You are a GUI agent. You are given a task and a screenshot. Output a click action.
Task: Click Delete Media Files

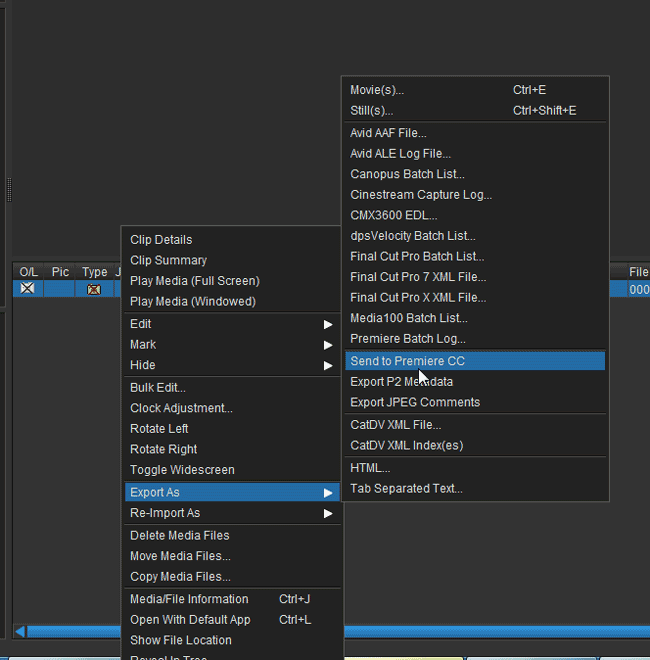pyautogui.click(x=179, y=535)
